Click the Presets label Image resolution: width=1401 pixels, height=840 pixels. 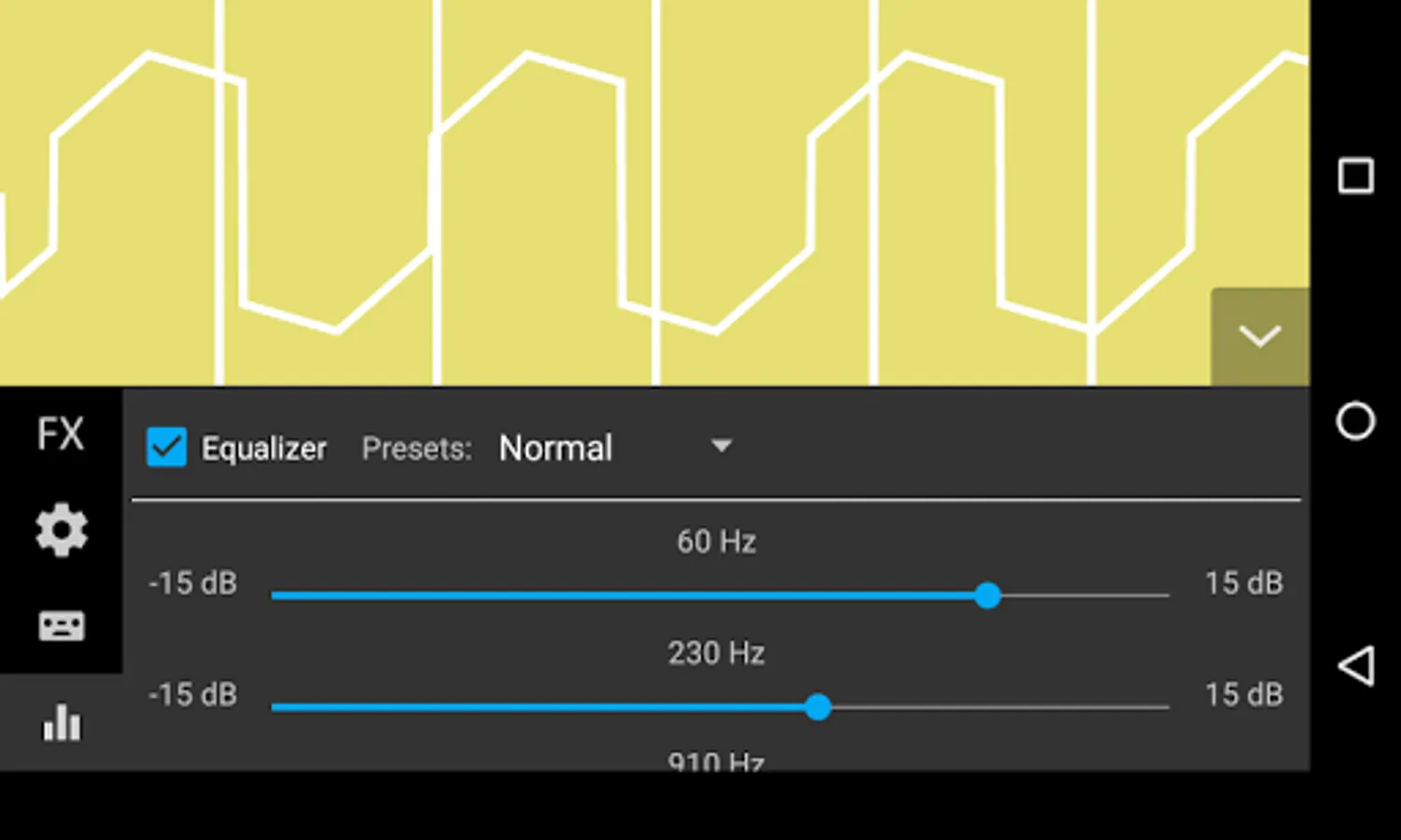pyautogui.click(x=416, y=449)
